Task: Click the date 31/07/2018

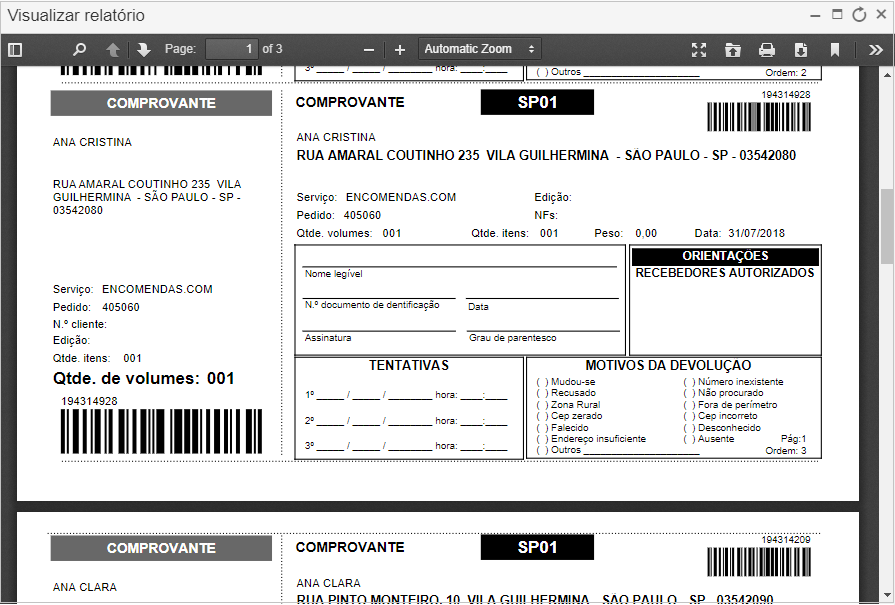Action: (x=756, y=233)
